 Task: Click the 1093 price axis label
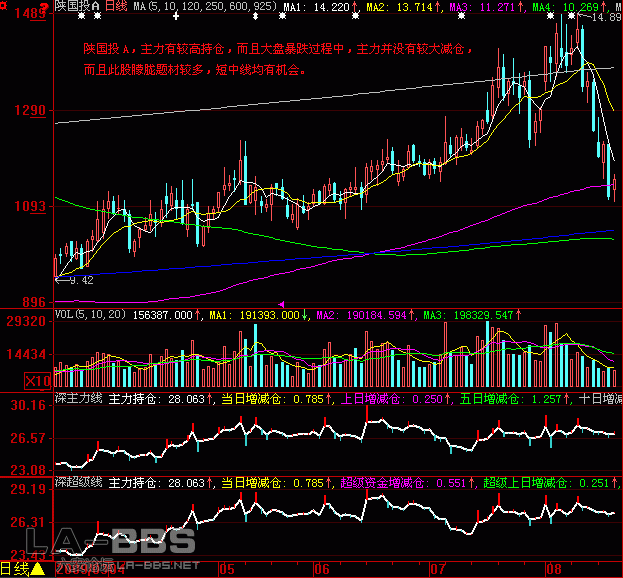26,206
